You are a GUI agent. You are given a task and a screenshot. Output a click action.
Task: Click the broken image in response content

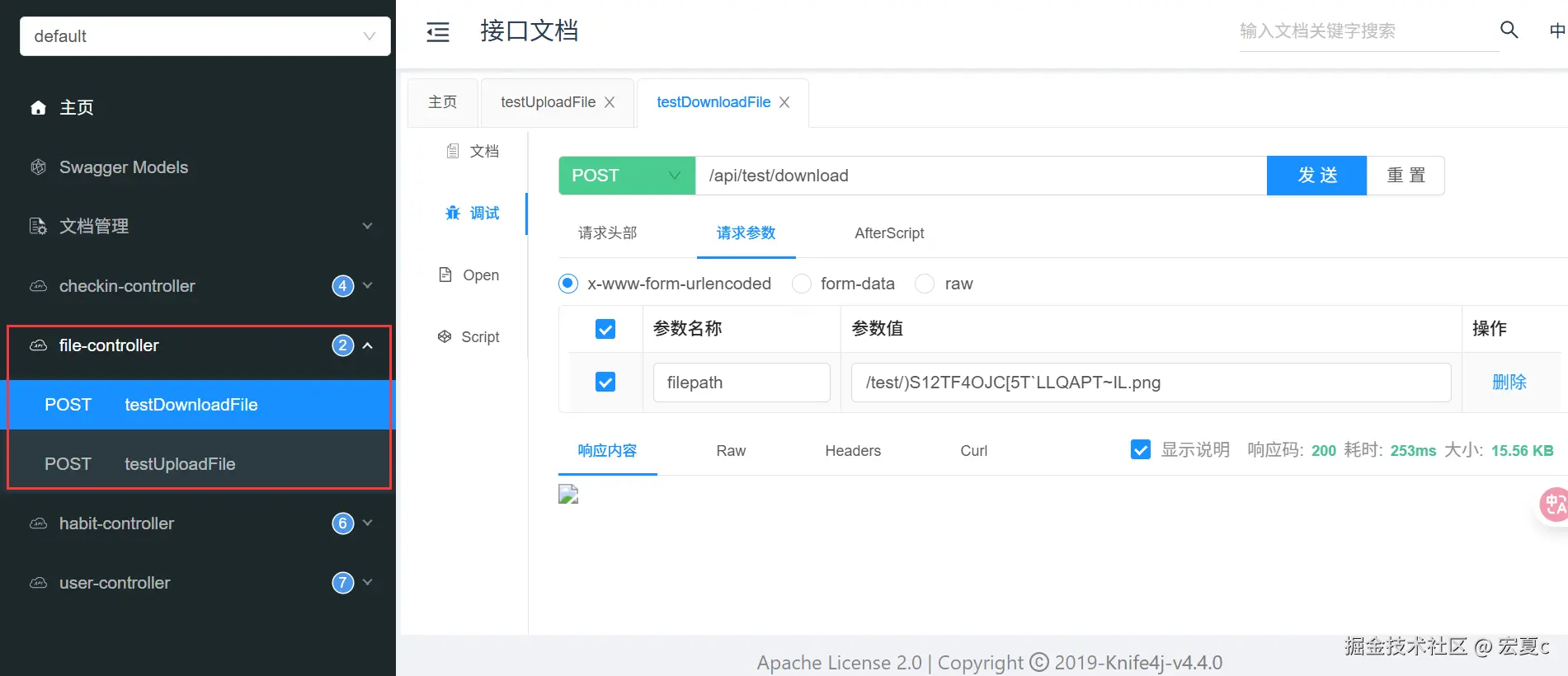tap(568, 494)
